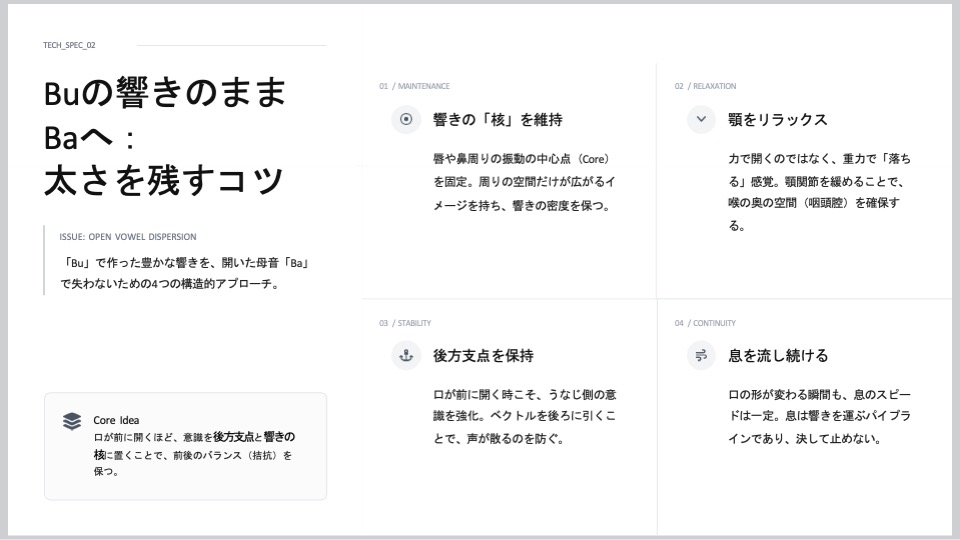Click the issue description paragraph starting 「Bu」で作った
The width and height of the screenshot is (960, 540).
point(183,273)
